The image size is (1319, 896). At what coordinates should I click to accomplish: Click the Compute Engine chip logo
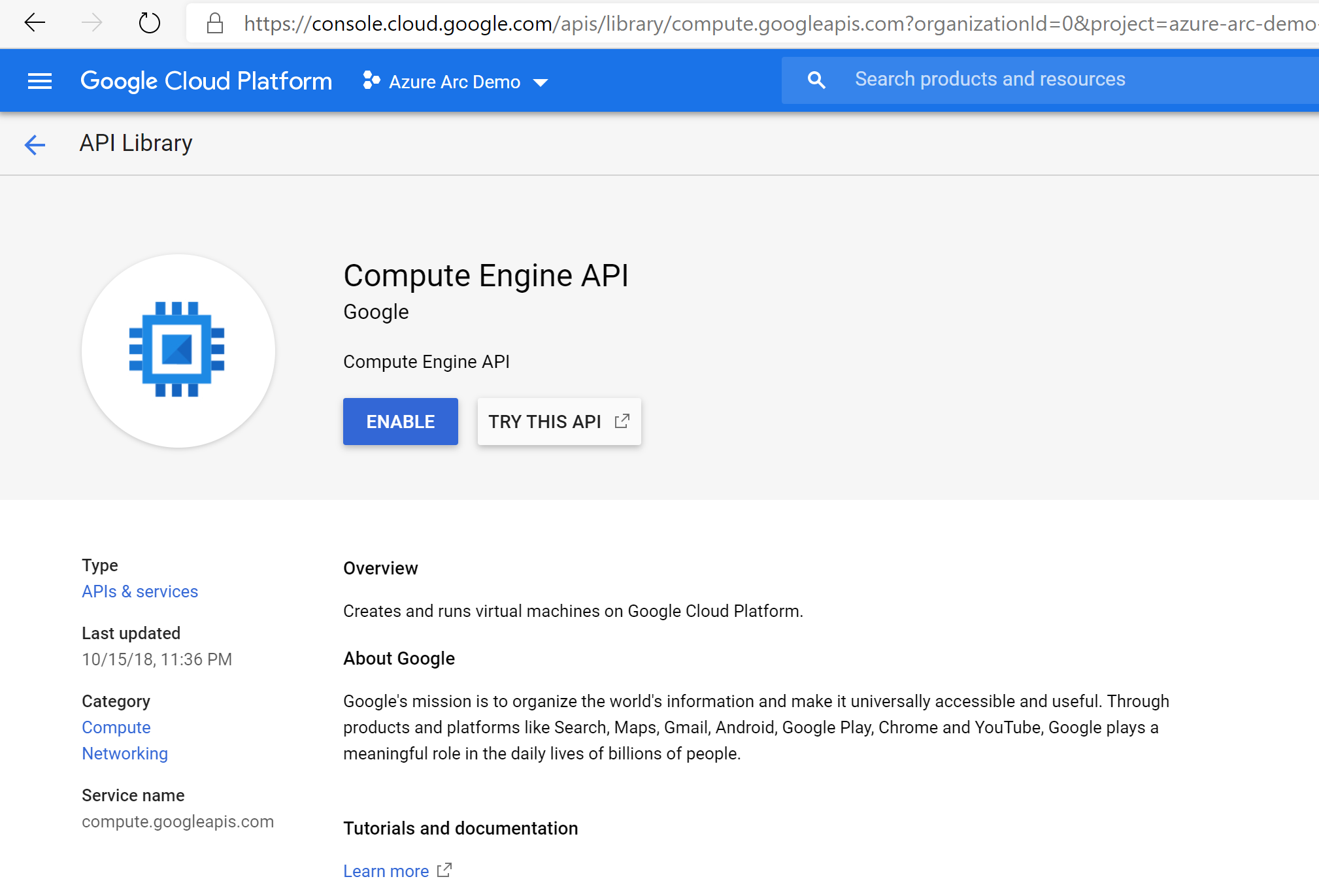(x=177, y=350)
